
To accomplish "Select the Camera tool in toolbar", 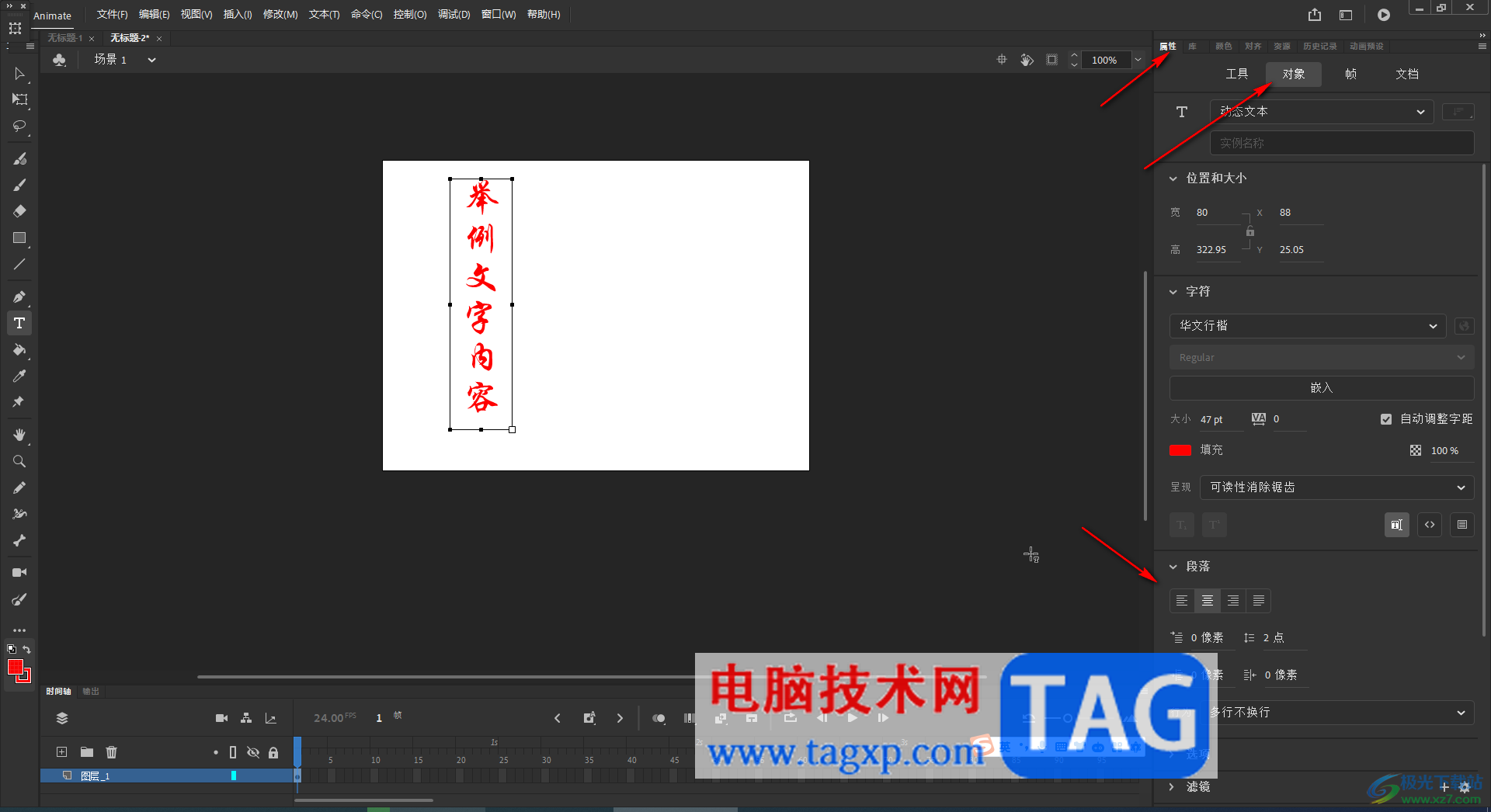I will click(19, 572).
